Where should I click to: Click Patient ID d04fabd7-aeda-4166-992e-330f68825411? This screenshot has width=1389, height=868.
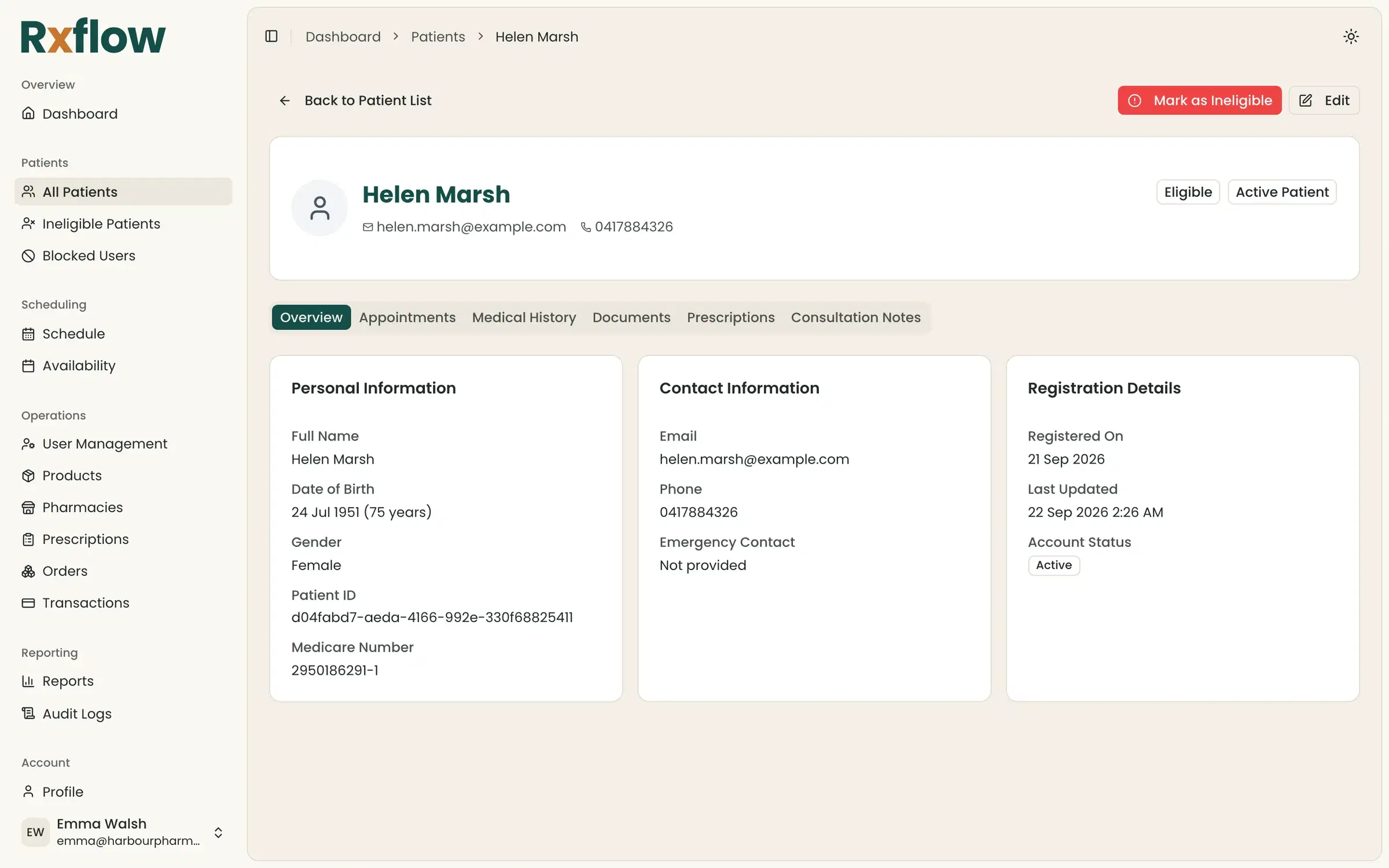click(x=432, y=617)
